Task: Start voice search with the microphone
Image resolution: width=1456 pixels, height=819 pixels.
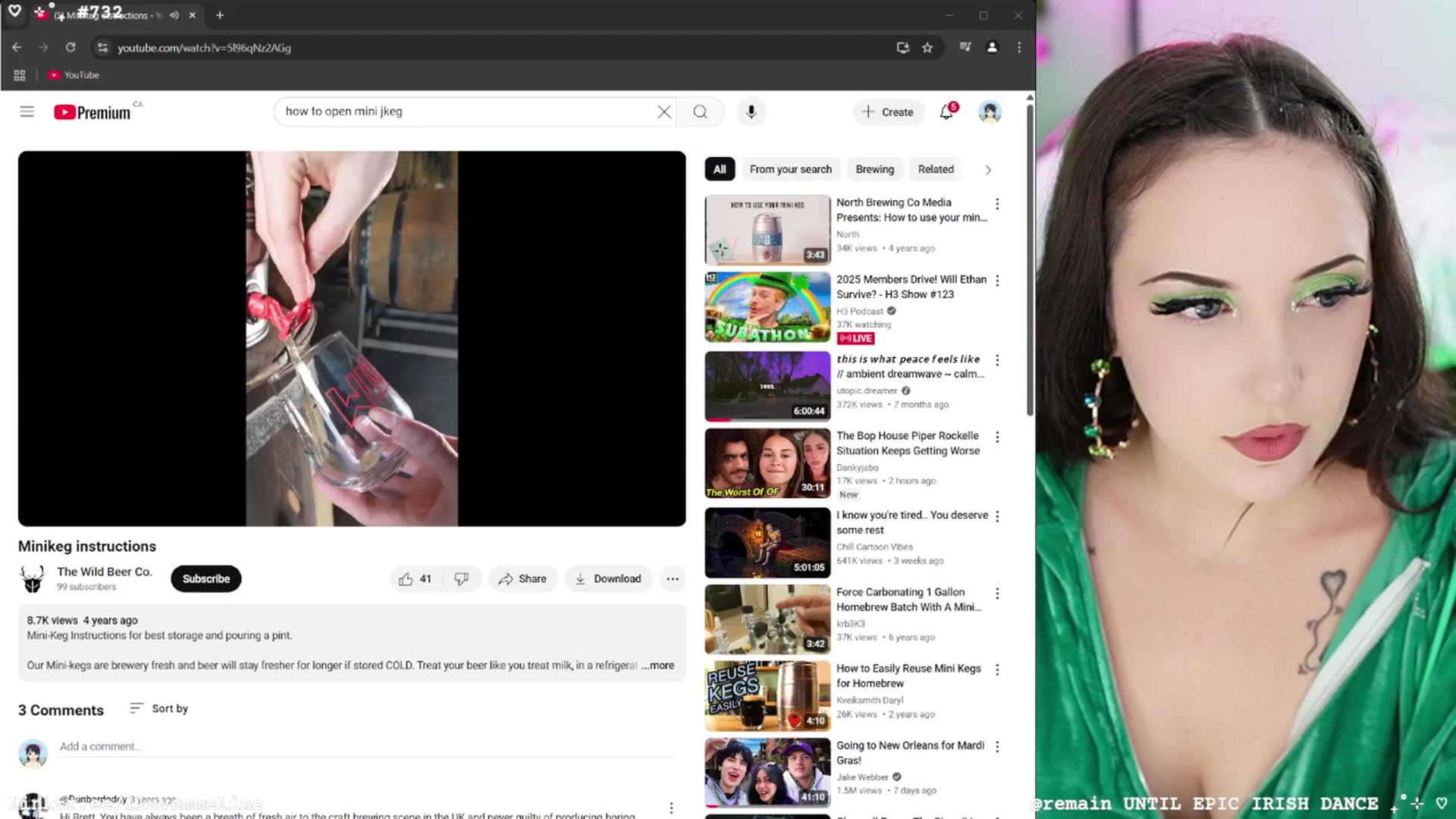Action: click(x=751, y=112)
